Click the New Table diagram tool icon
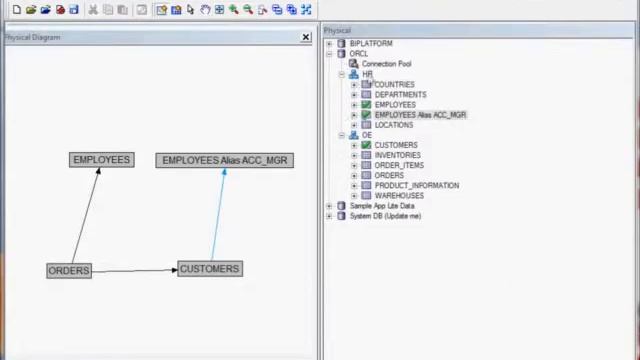The width and height of the screenshot is (640, 360). point(162,9)
